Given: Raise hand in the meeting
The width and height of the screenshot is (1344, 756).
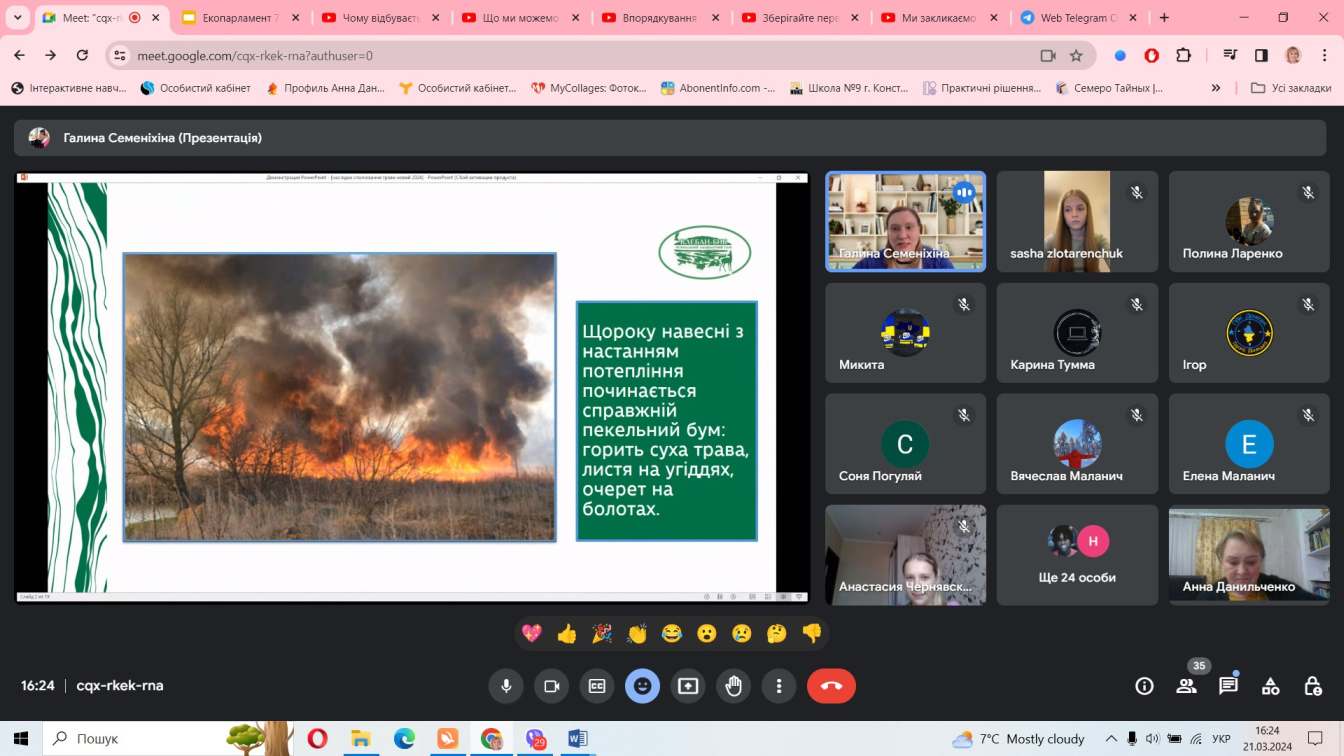Looking at the screenshot, I should pos(734,686).
